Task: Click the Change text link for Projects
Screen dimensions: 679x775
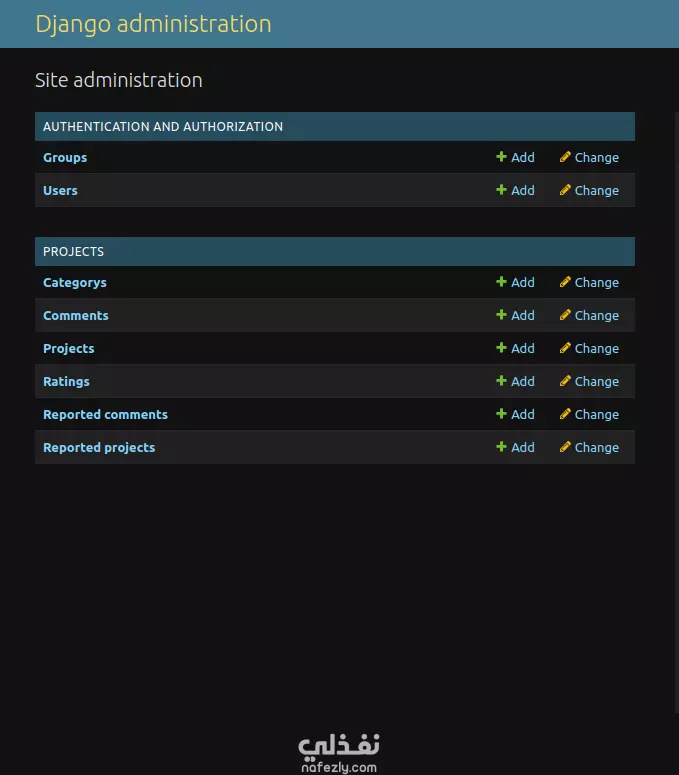Action: [596, 349]
